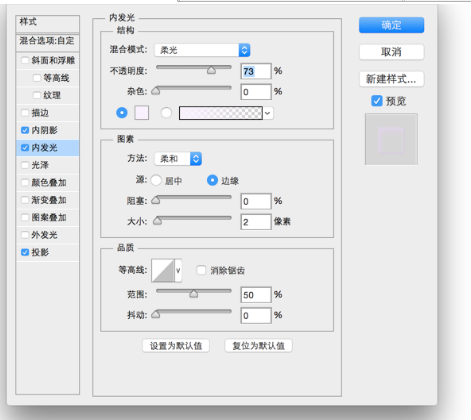The width and height of the screenshot is (471, 420).
Task: Click the 新建样式 button
Action: pyautogui.click(x=391, y=79)
